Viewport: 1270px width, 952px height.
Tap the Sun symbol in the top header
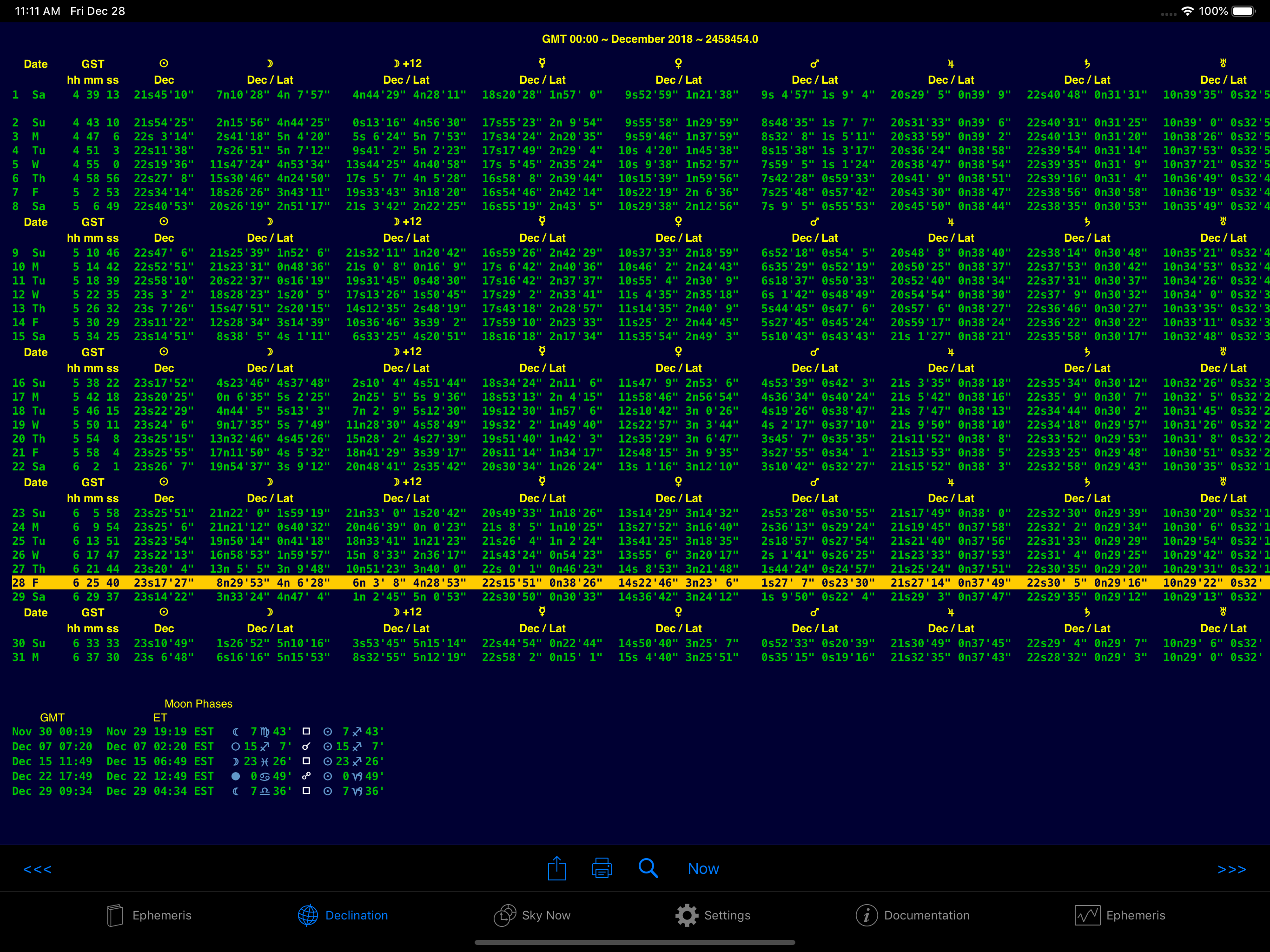(164, 63)
